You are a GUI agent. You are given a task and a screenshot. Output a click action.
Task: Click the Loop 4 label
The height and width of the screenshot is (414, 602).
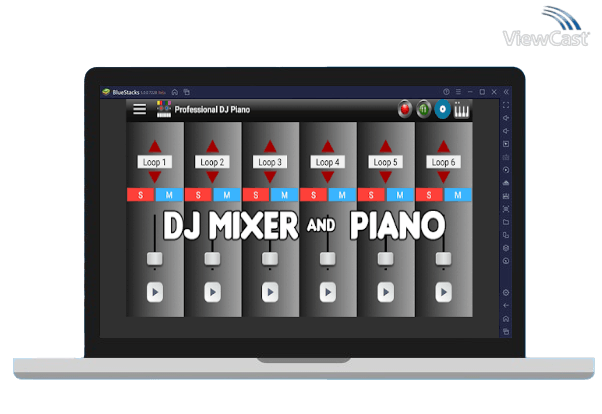327,162
